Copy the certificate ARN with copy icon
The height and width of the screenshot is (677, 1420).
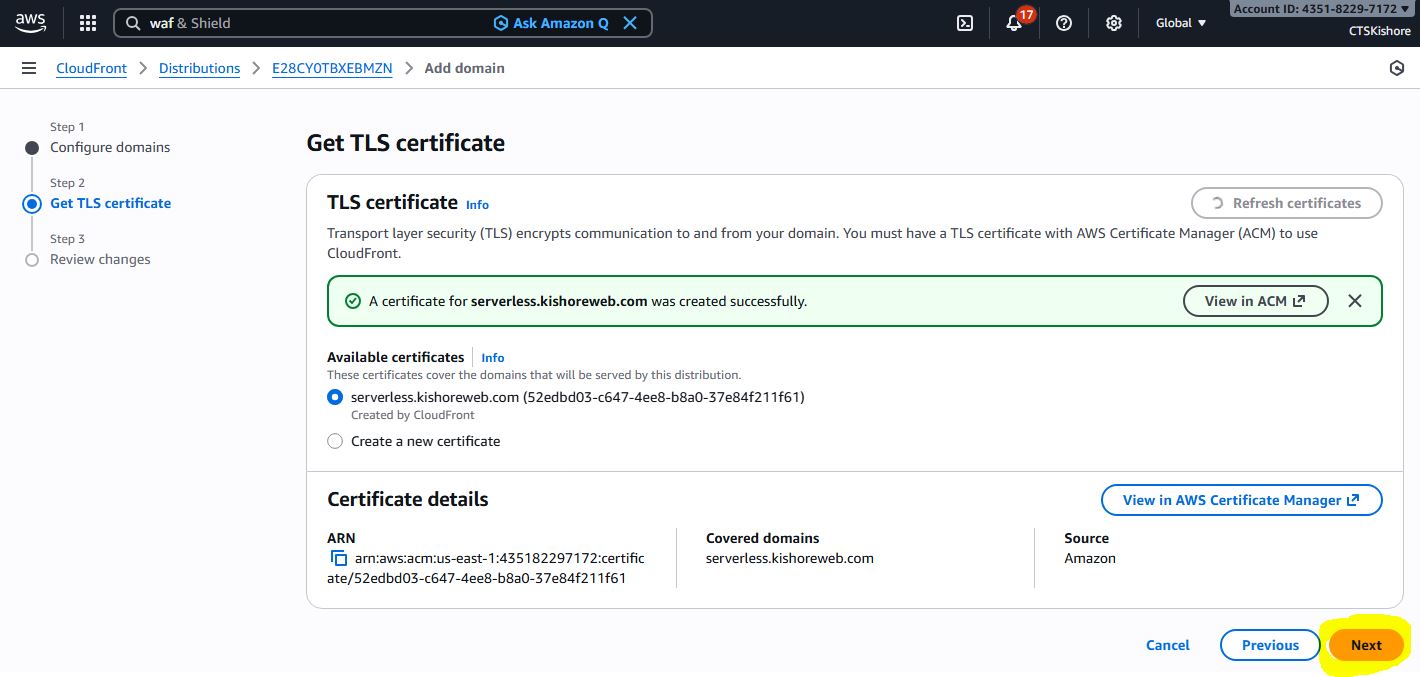click(339, 559)
